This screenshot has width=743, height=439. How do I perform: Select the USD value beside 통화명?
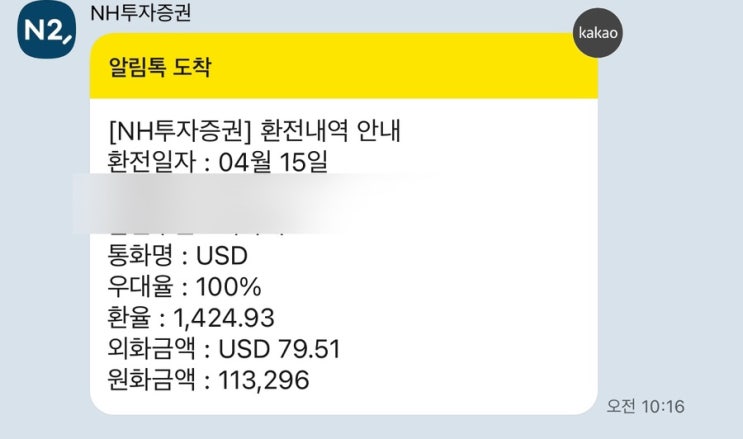(221, 257)
